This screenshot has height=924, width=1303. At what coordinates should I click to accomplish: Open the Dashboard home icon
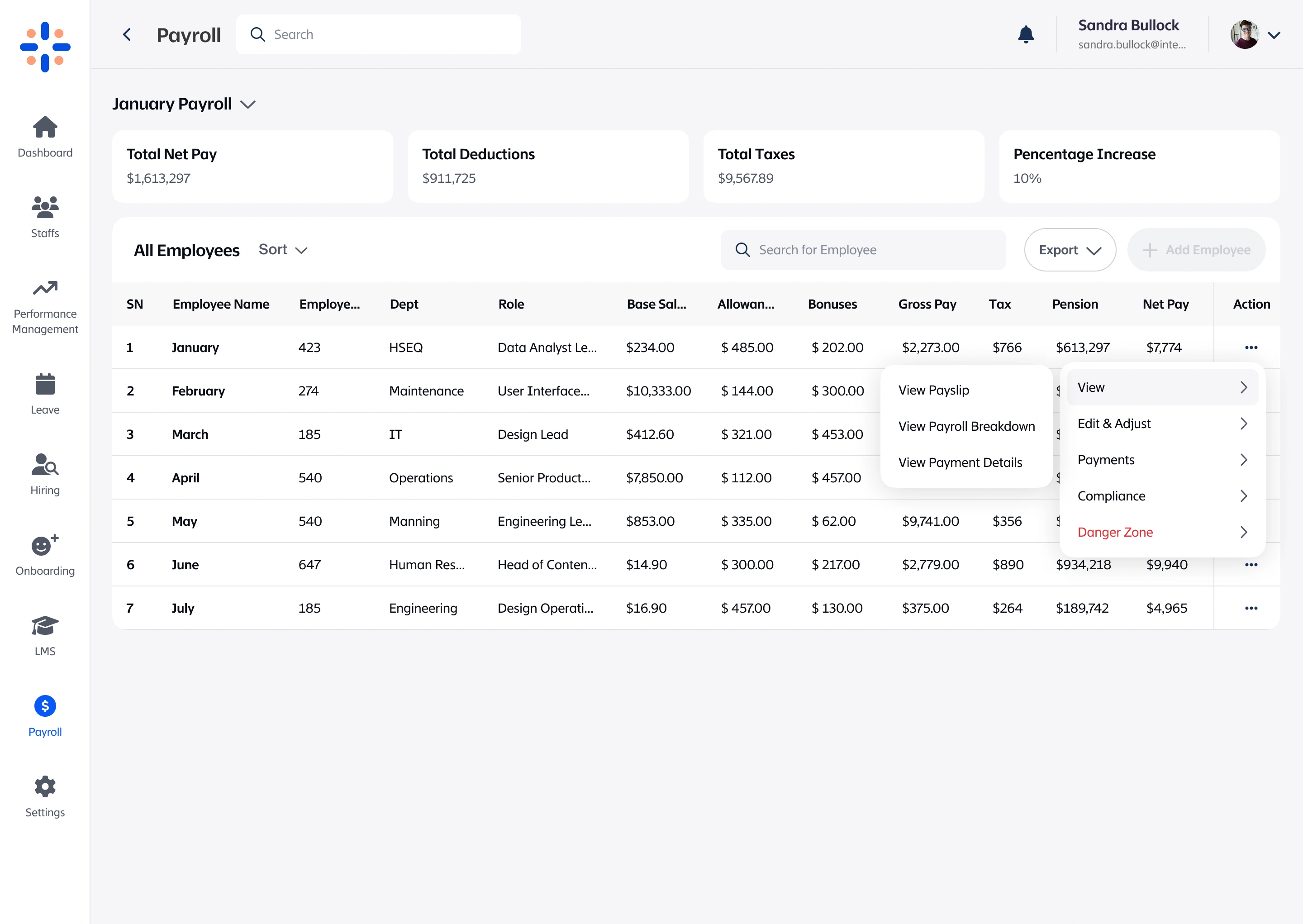(x=45, y=128)
